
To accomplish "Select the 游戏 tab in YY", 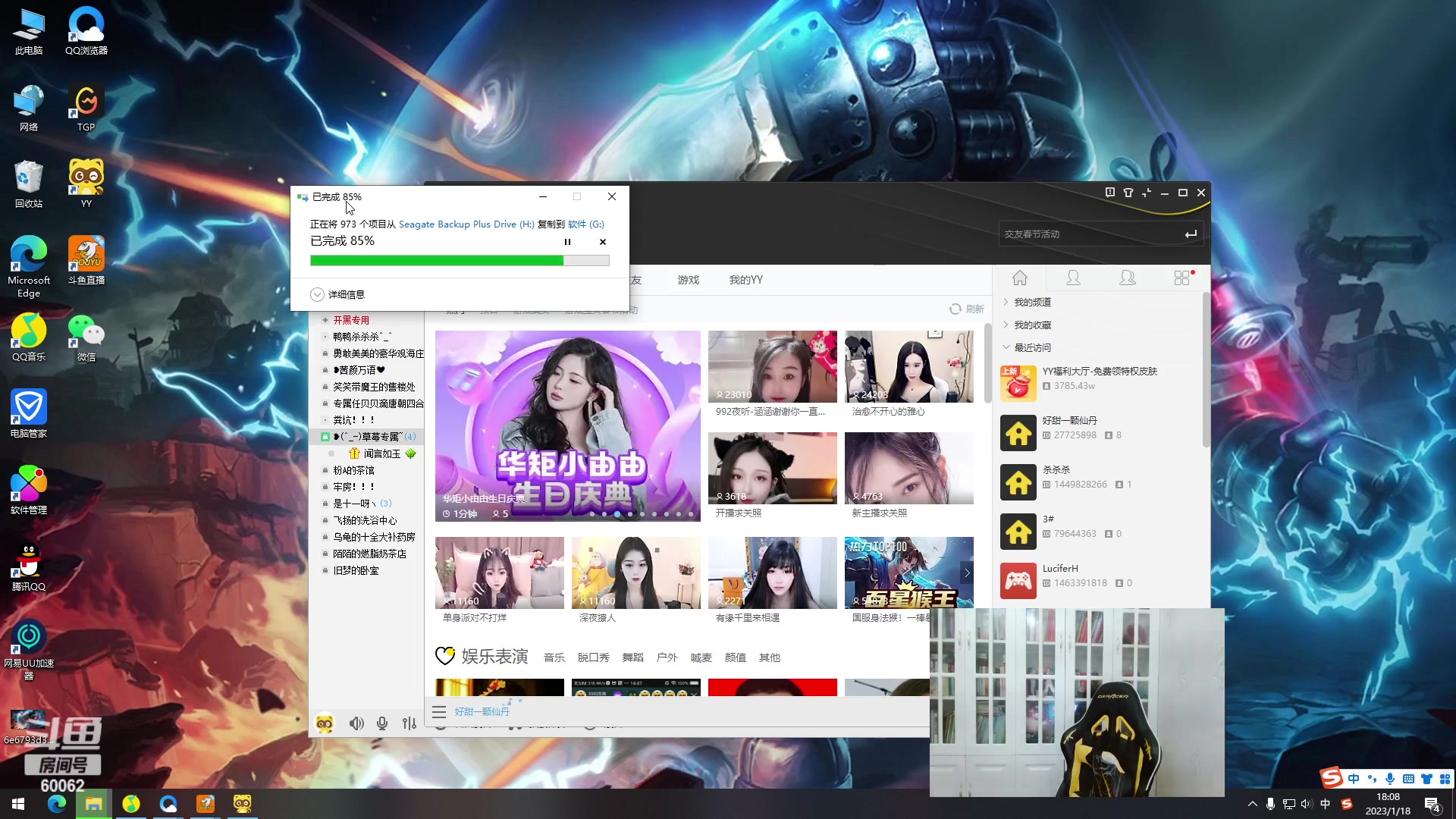I will click(x=689, y=280).
